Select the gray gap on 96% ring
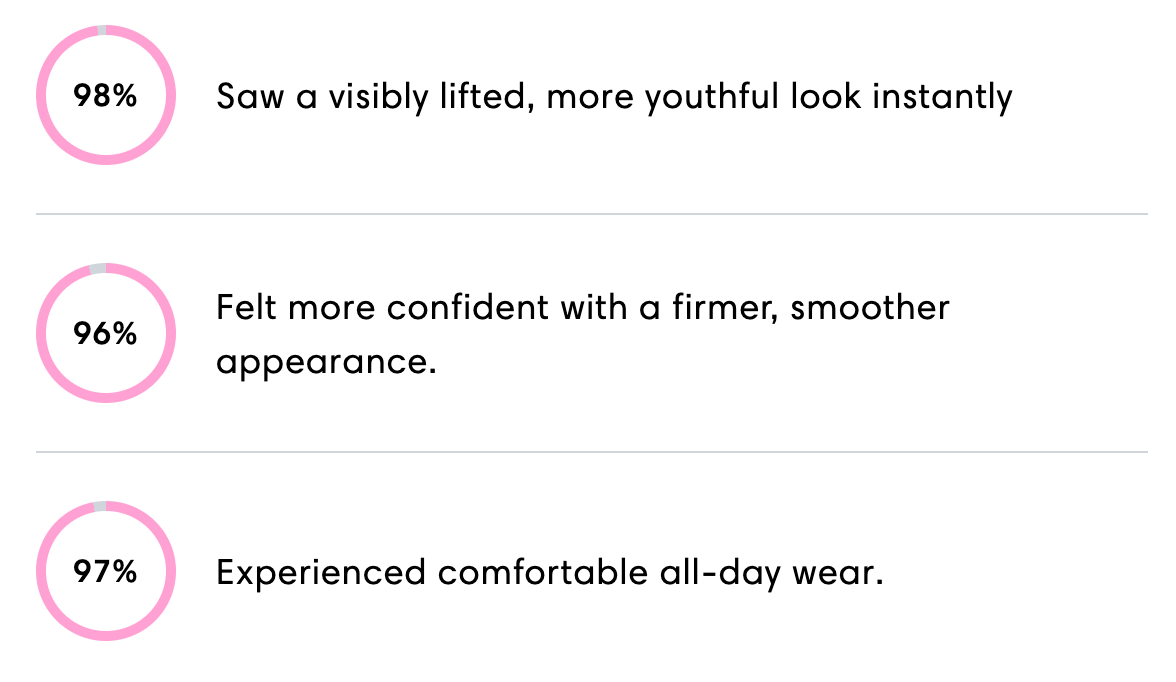Viewport: 1176px width, 682px height. pos(98,268)
